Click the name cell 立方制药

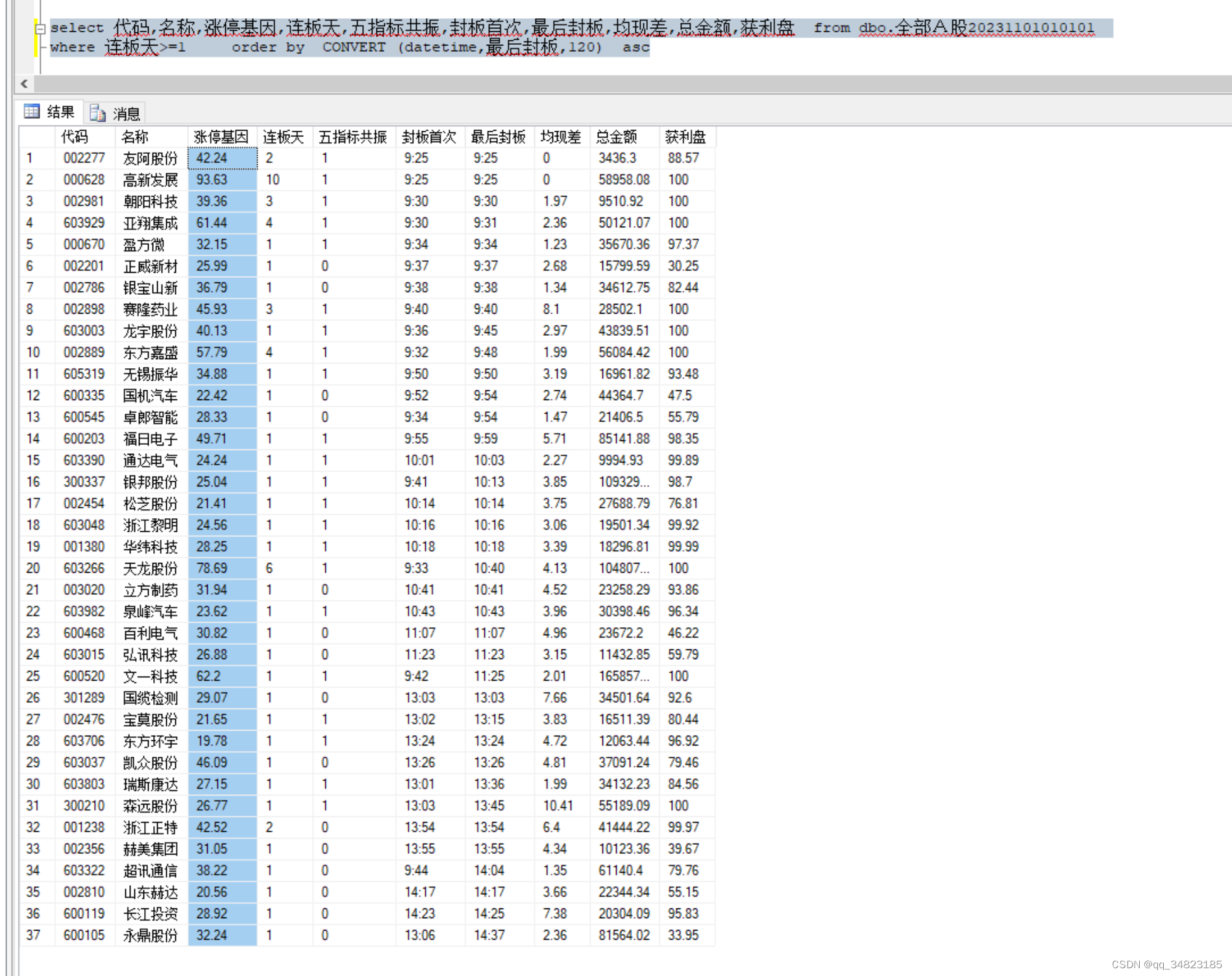pos(152,590)
